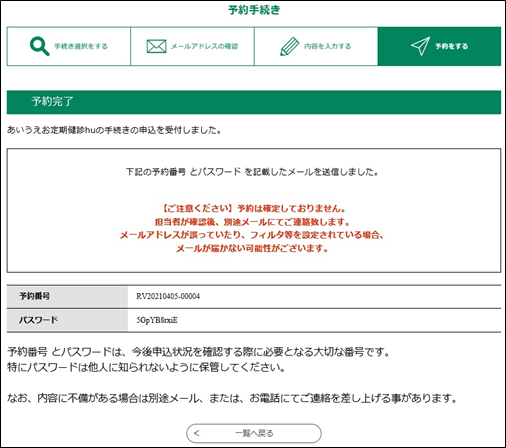Click the paper plane send icon

coord(420,46)
